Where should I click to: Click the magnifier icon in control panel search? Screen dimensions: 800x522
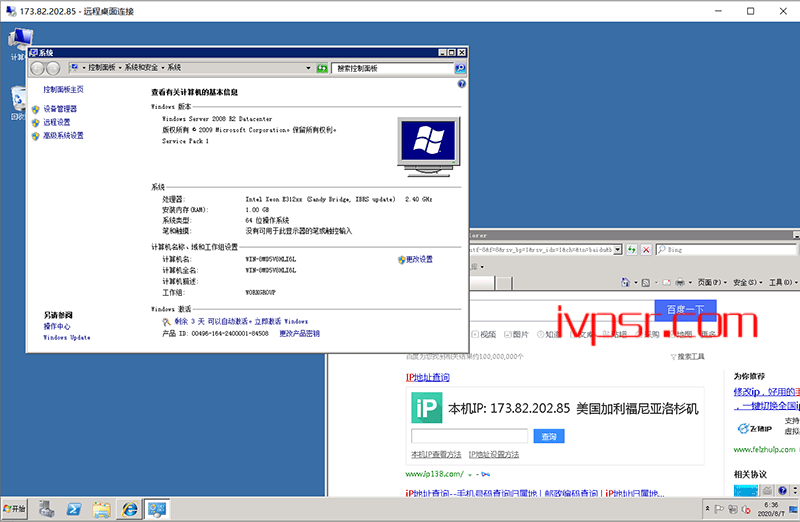[460, 68]
